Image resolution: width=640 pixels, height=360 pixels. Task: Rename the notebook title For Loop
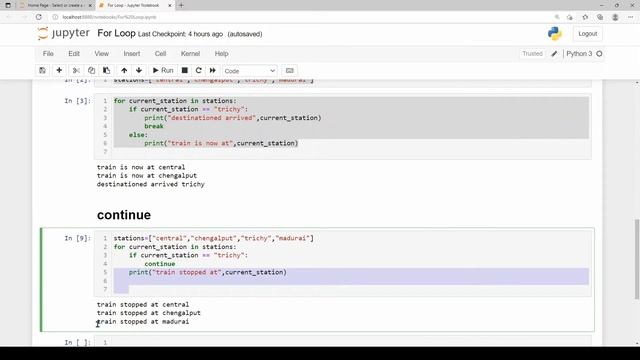pyautogui.click(x=116, y=33)
